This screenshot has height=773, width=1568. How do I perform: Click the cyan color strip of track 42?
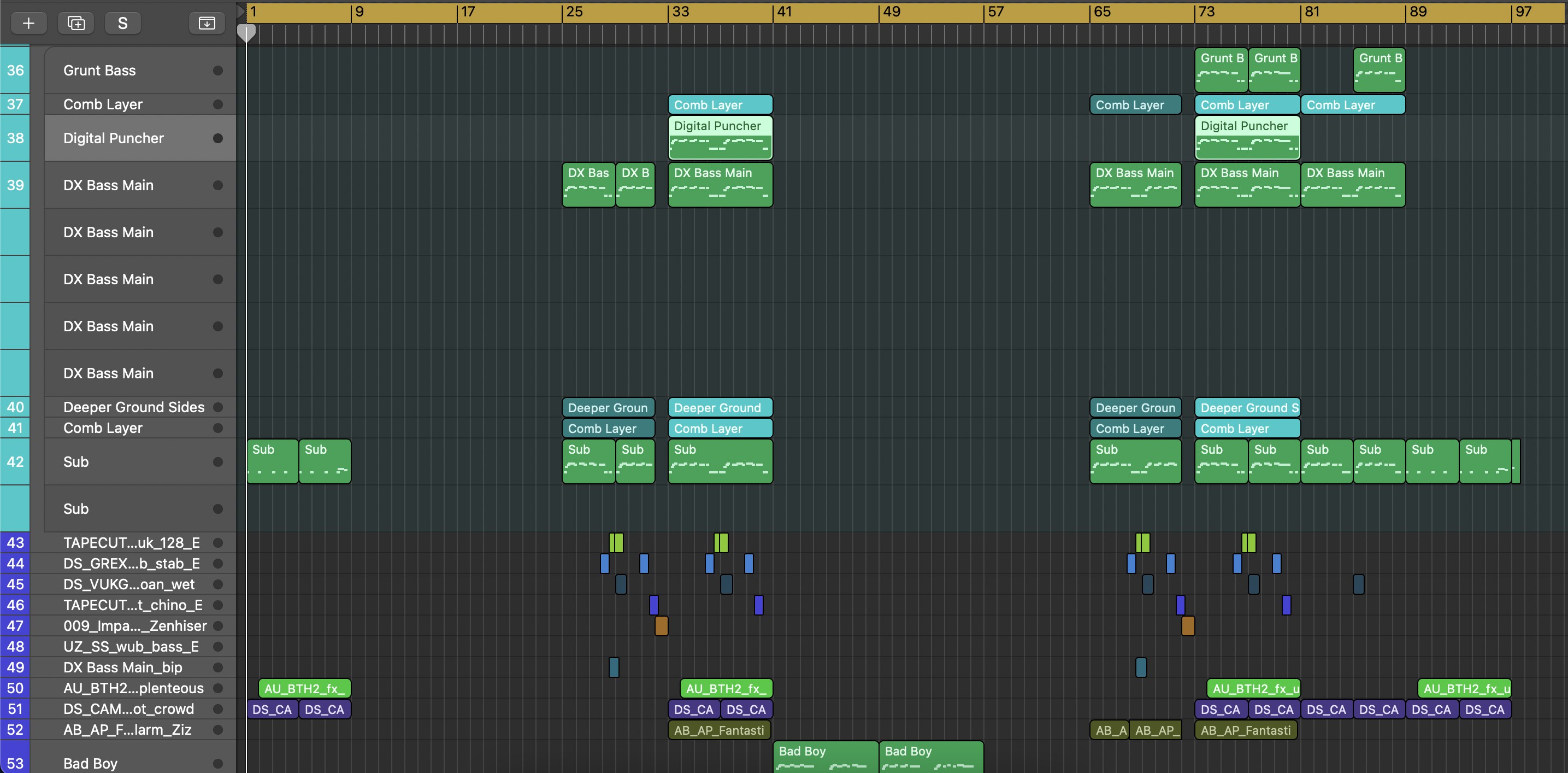coord(15,461)
